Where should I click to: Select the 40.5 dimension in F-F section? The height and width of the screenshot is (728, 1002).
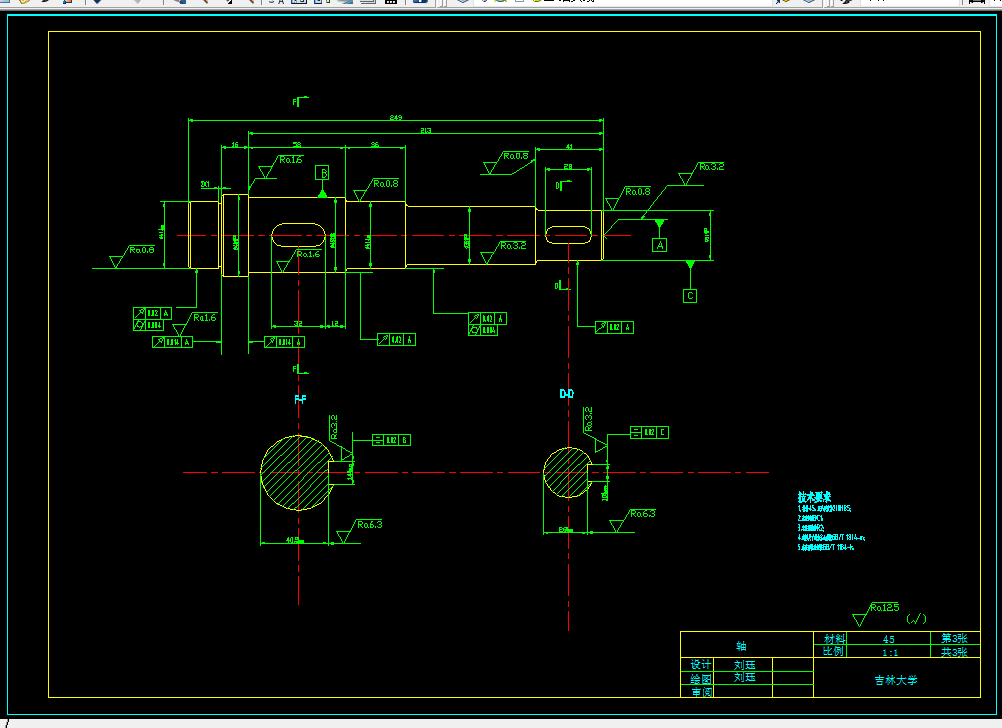pos(293,540)
